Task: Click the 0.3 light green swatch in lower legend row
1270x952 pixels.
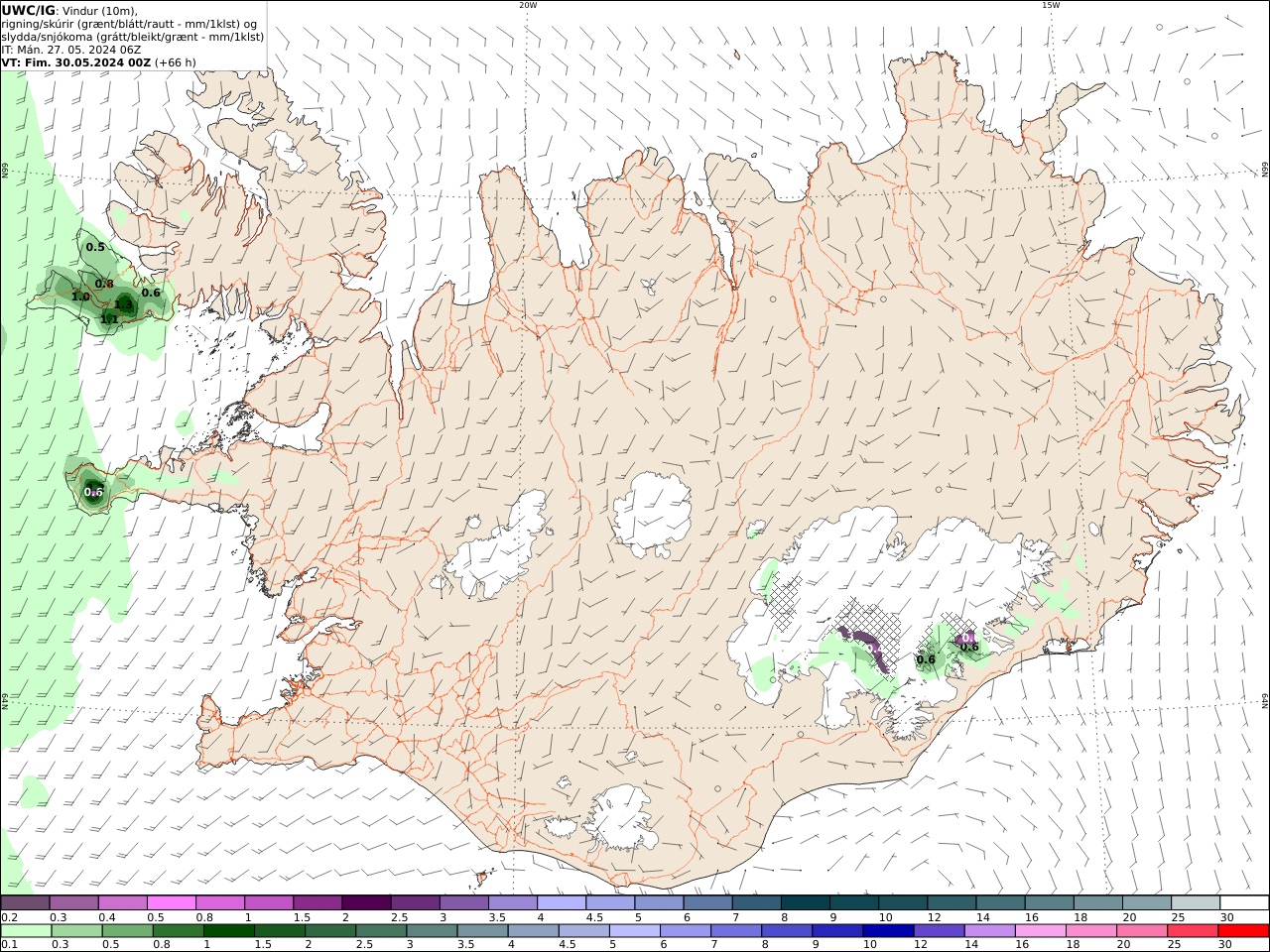Action: point(76,931)
